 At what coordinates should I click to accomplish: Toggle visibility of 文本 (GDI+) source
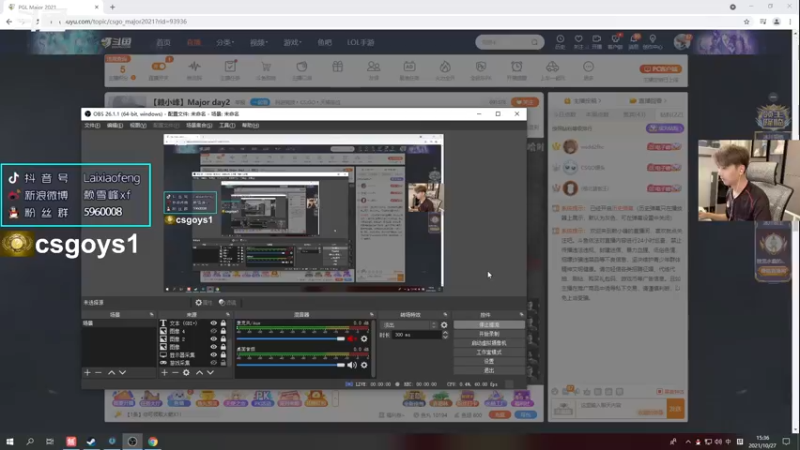point(213,323)
